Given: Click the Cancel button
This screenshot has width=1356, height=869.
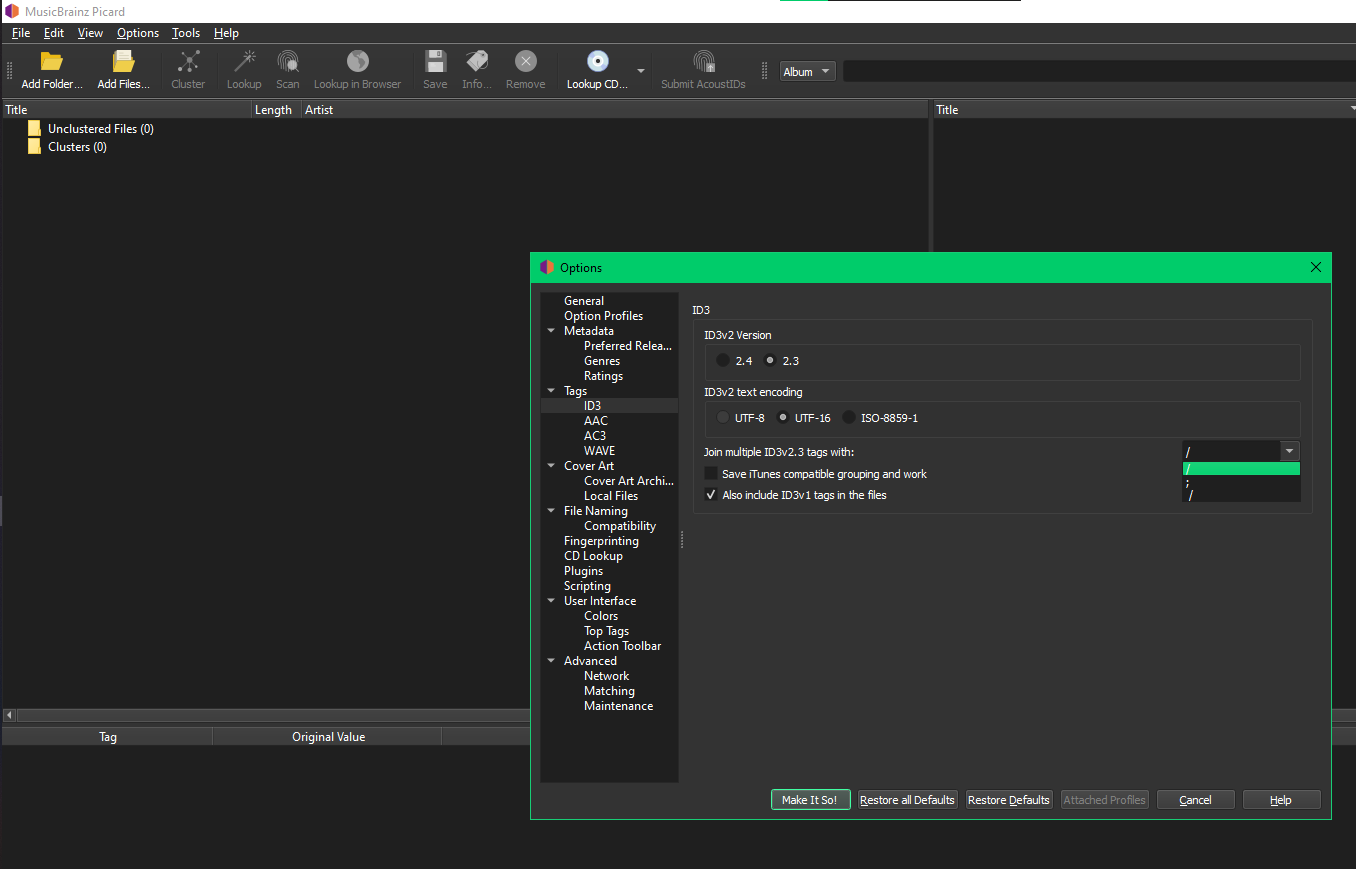Looking at the screenshot, I should click(x=1195, y=800).
